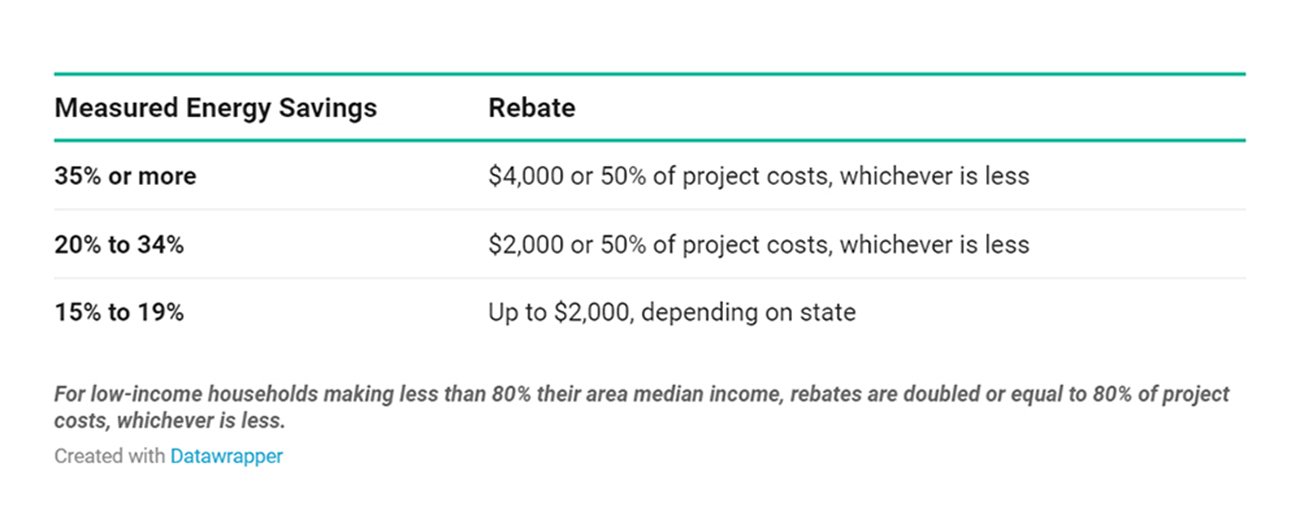Click the teal line below the header row
Image resolution: width=1300 pixels, height=528 pixels.
pyautogui.click(x=650, y=141)
